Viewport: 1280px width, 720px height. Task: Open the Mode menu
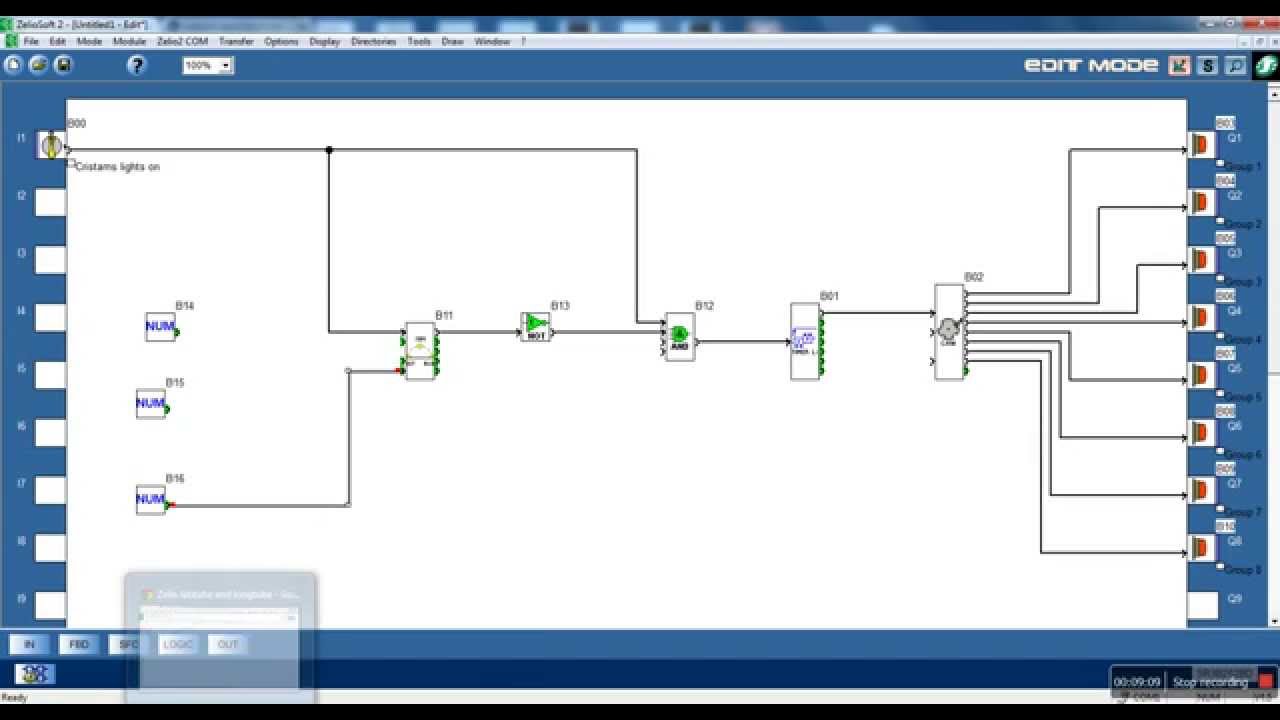[x=89, y=41]
